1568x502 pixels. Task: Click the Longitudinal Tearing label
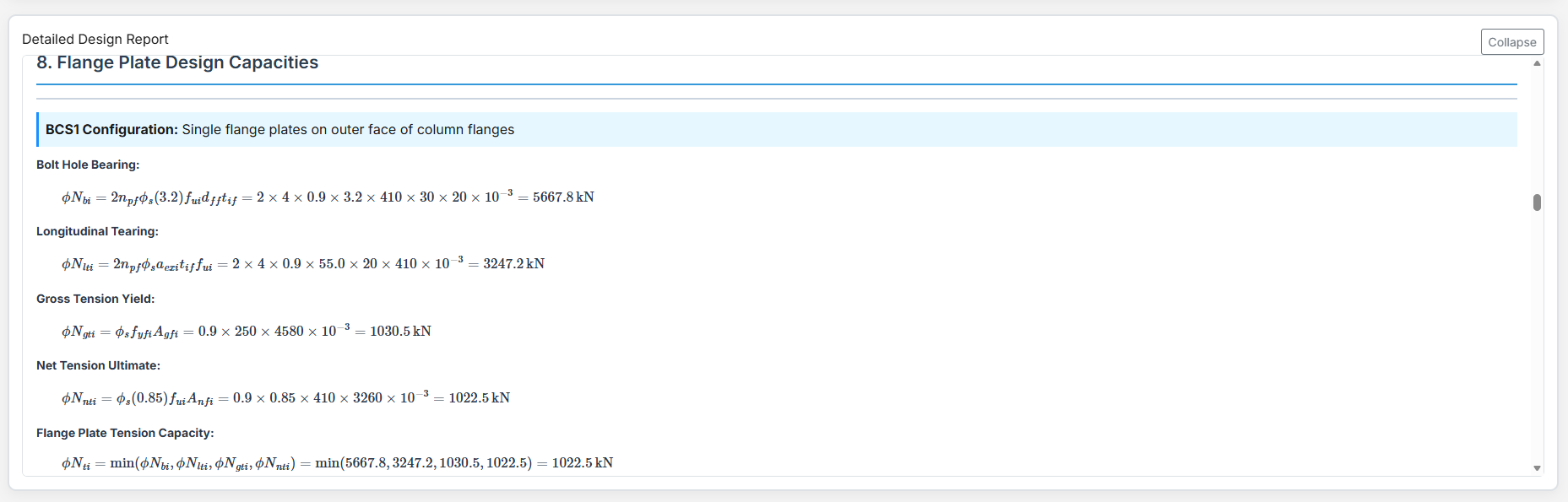click(x=97, y=231)
